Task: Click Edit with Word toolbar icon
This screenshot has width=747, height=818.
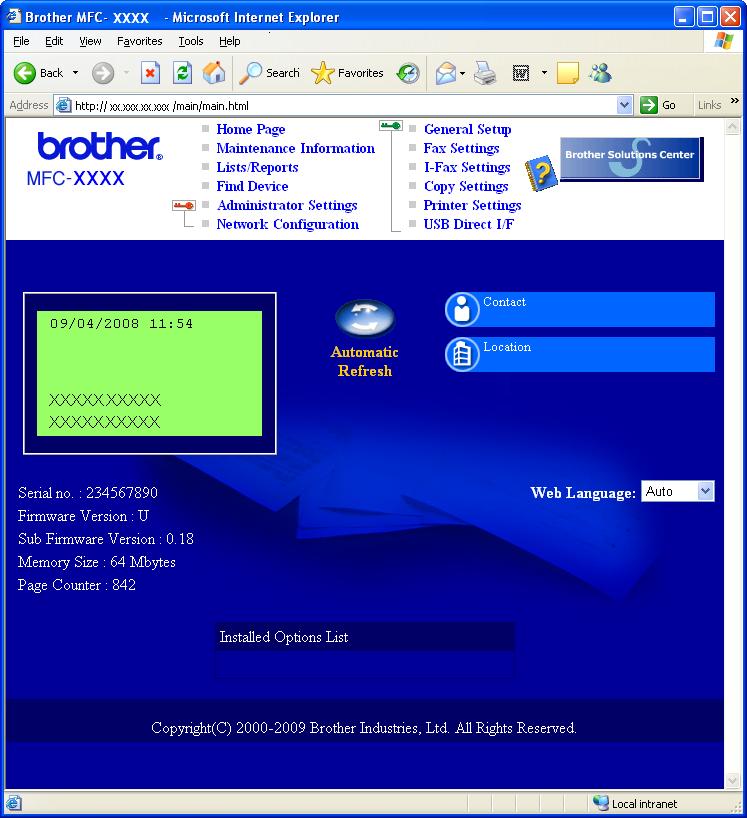Action: coord(521,73)
